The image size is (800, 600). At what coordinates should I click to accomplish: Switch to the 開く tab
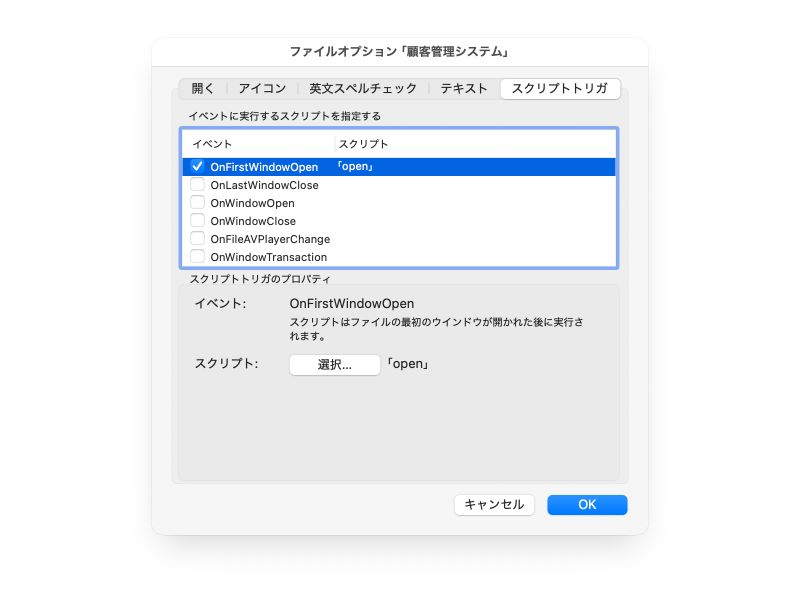(203, 89)
